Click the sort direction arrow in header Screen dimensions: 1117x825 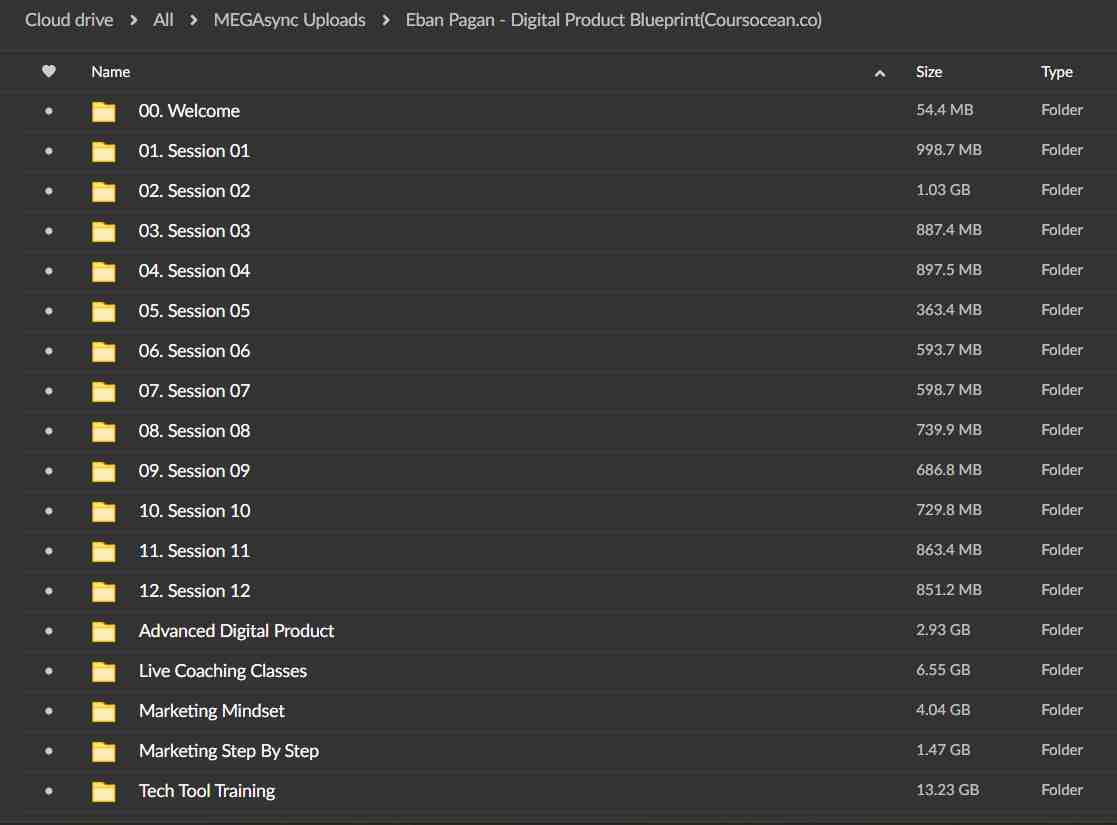(880, 73)
